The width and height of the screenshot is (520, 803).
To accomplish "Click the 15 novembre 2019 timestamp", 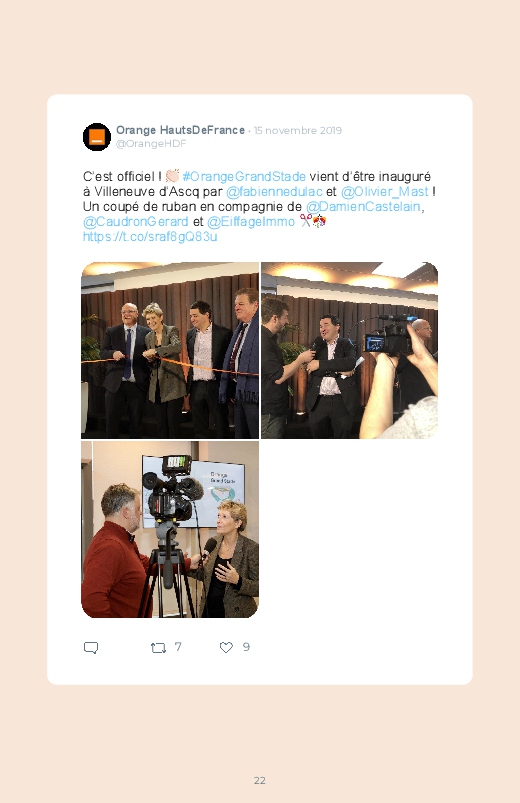I will (298, 130).
